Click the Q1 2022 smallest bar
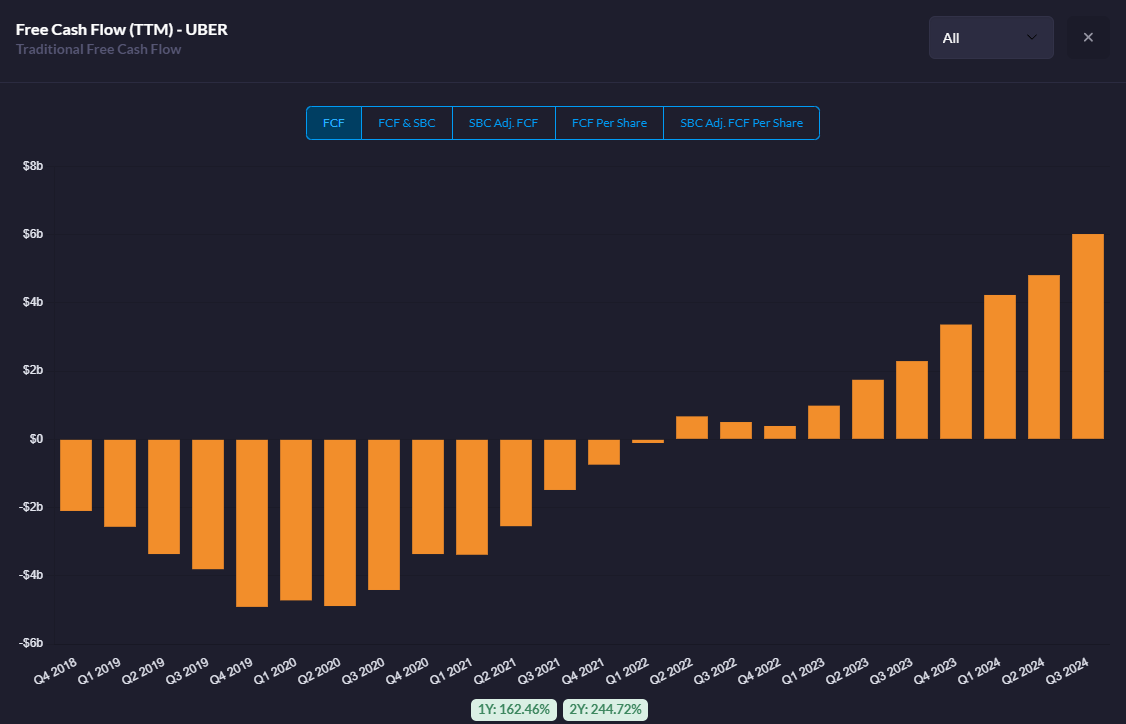The width and height of the screenshot is (1126, 724). (648, 441)
